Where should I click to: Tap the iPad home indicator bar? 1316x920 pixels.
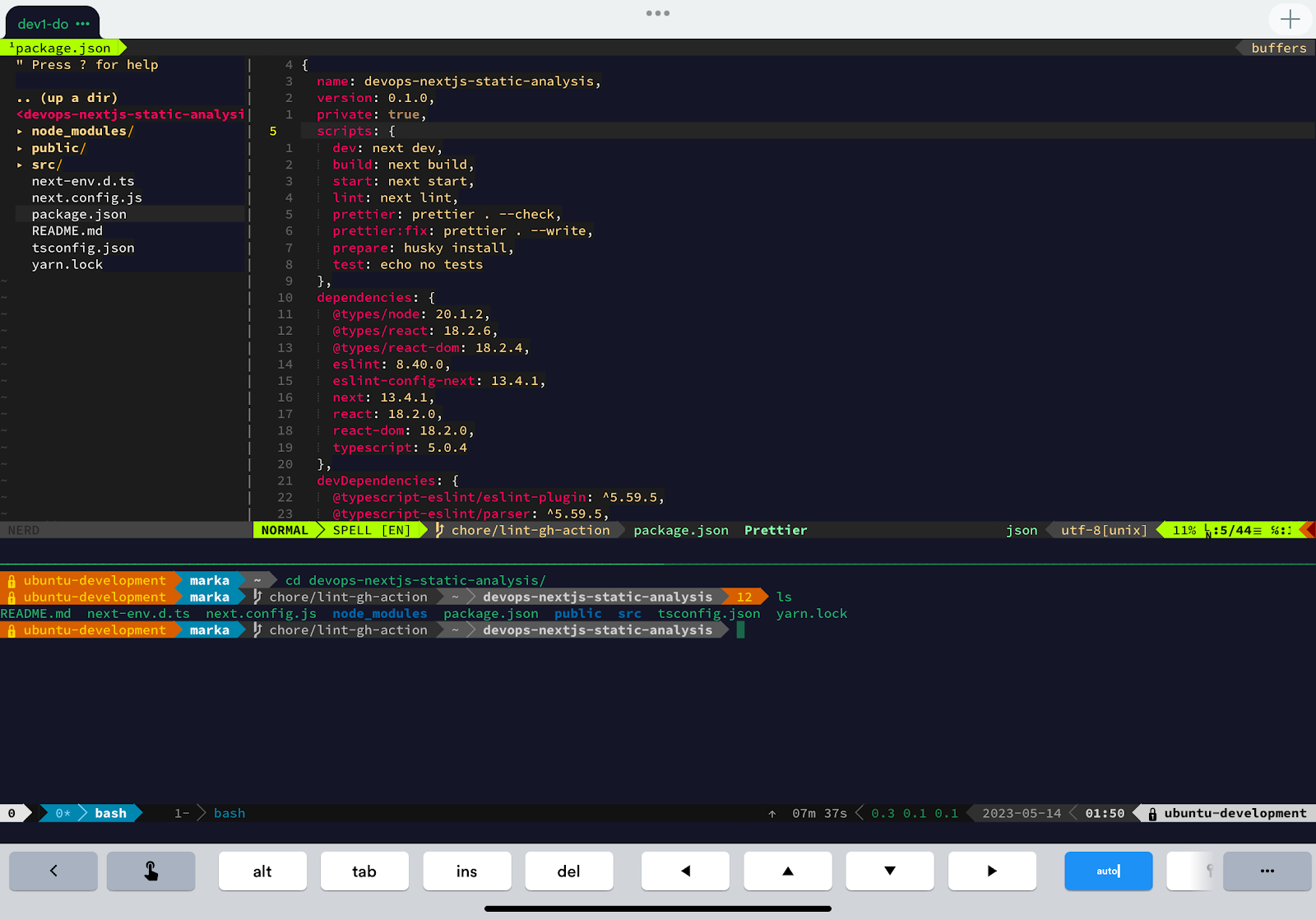658,908
